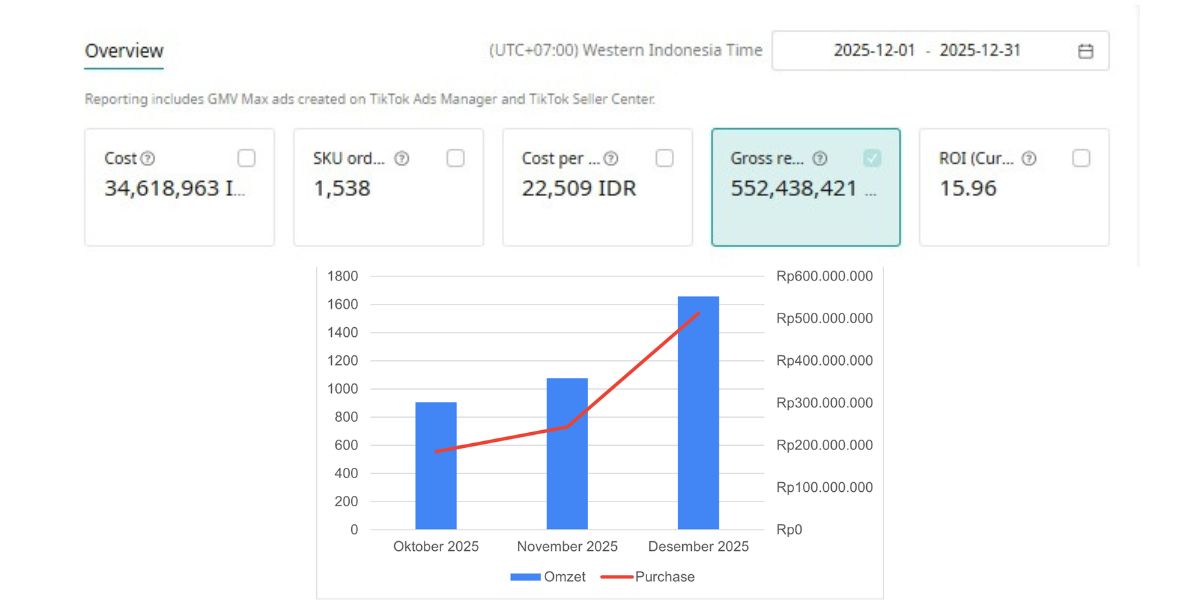Select the Overview tab

click(x=124, y=51)
